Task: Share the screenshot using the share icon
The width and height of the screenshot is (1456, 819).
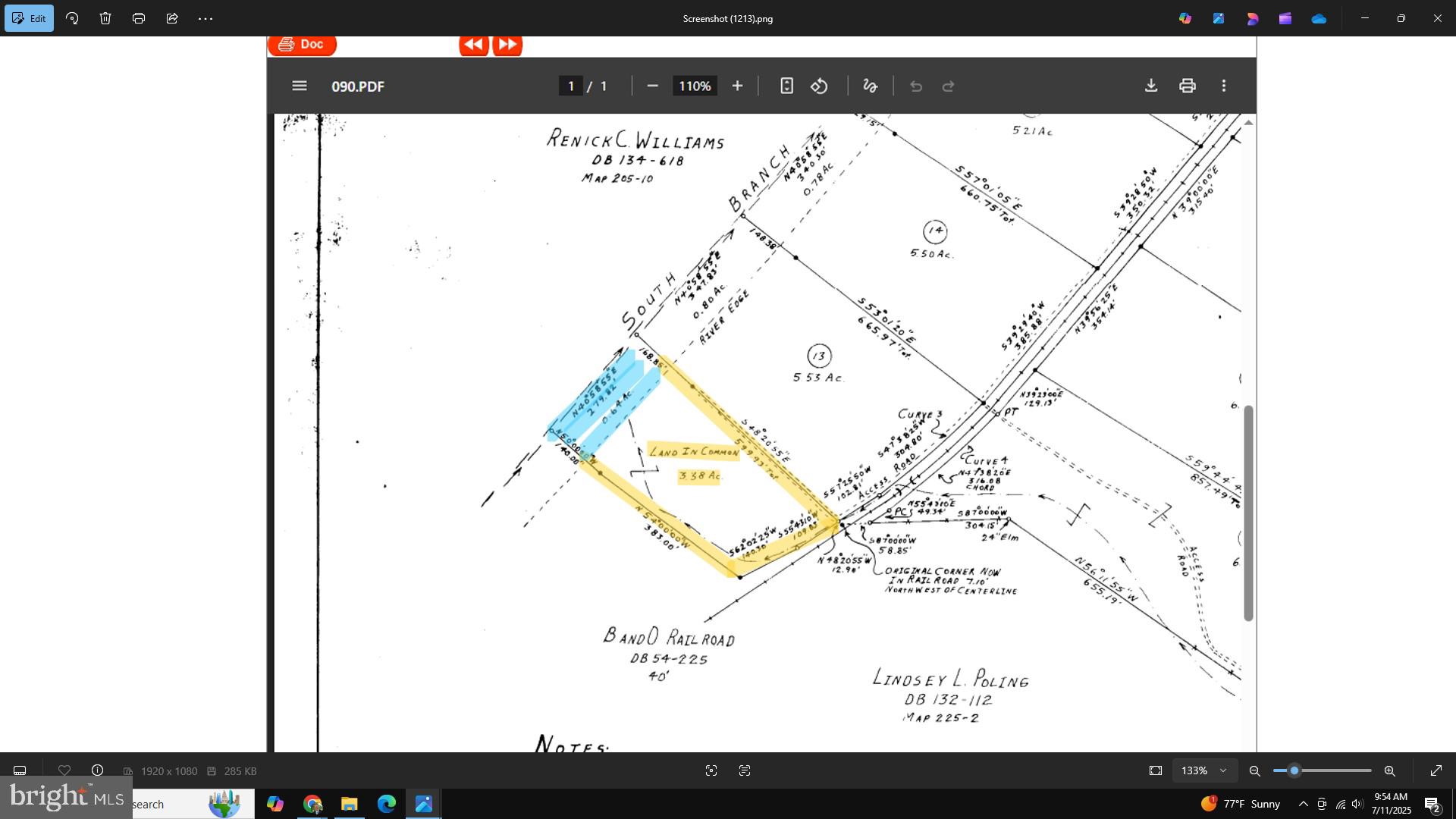Action: 172,17
